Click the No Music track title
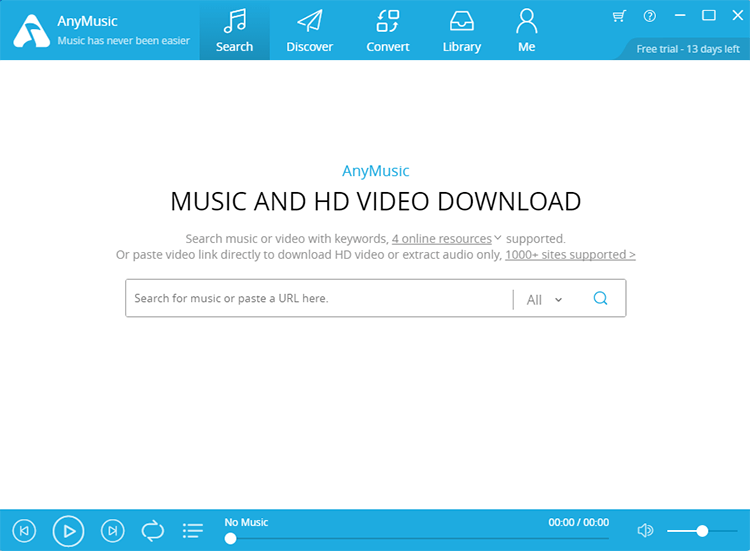 click(x=246, y=522)
